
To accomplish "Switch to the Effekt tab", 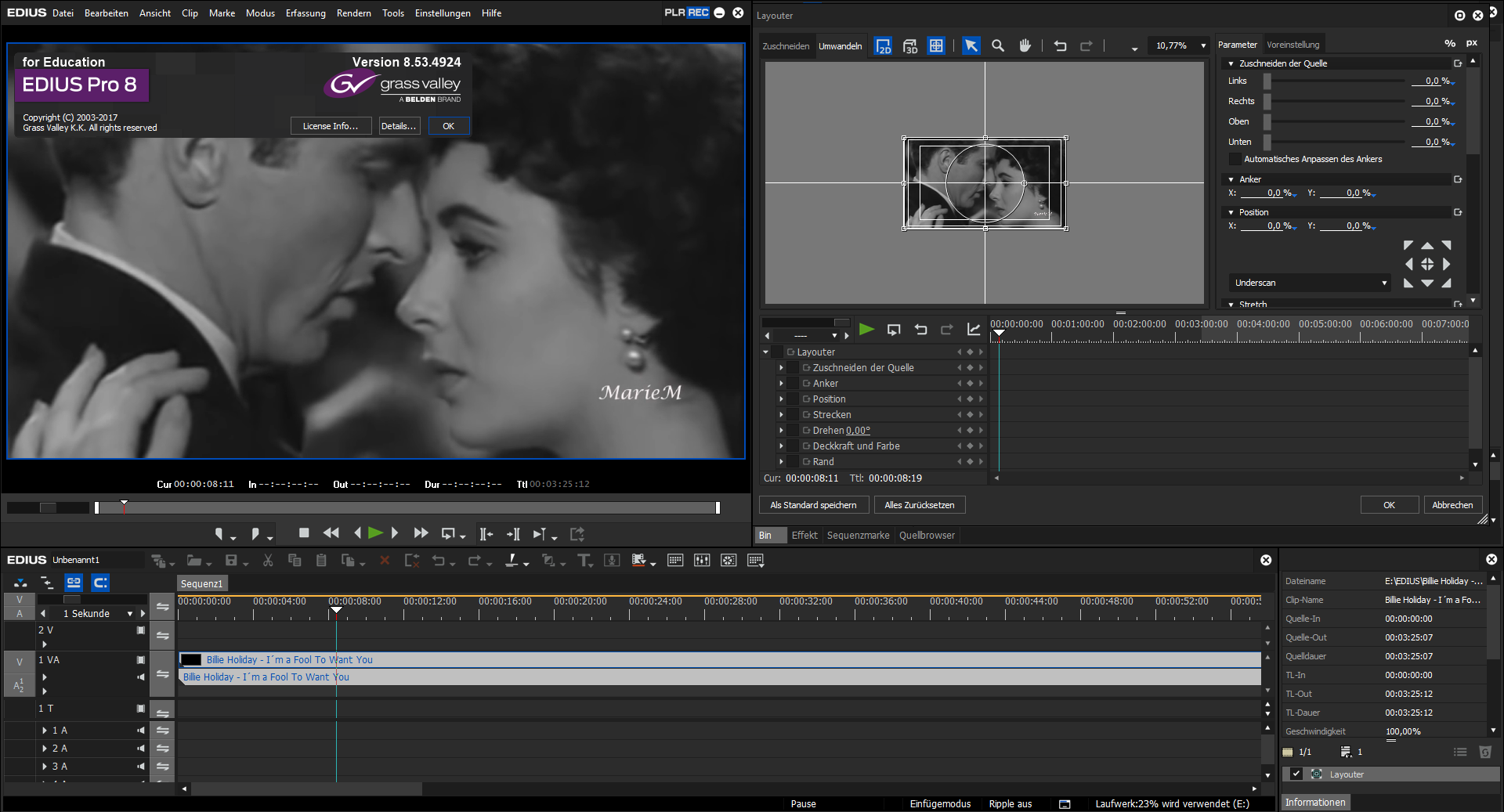I will 804,536.
